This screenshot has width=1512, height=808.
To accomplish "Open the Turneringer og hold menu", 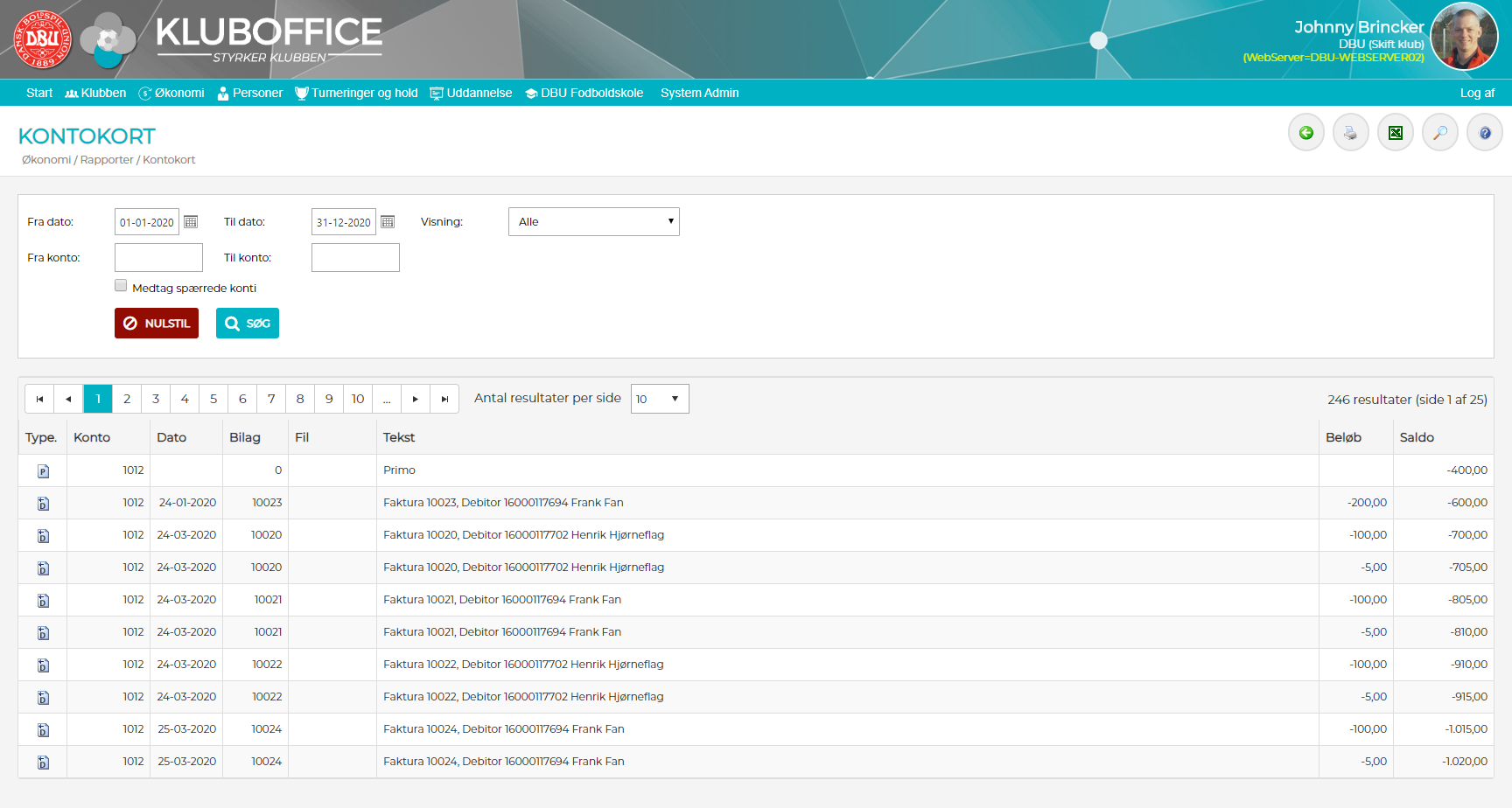I will point(357,93).
